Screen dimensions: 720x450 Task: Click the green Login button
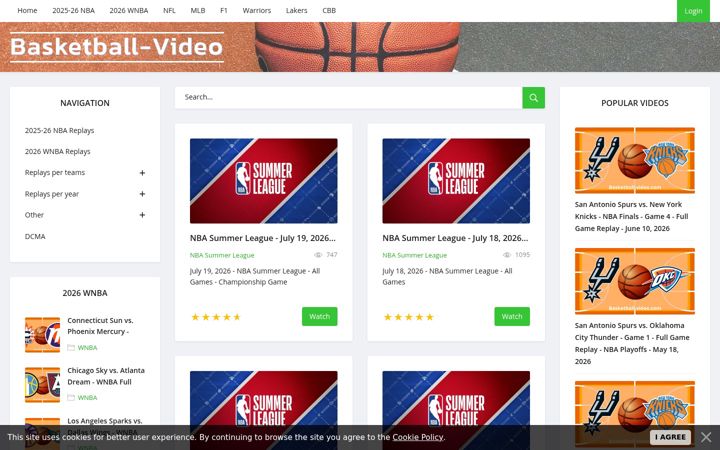(693, 11)
